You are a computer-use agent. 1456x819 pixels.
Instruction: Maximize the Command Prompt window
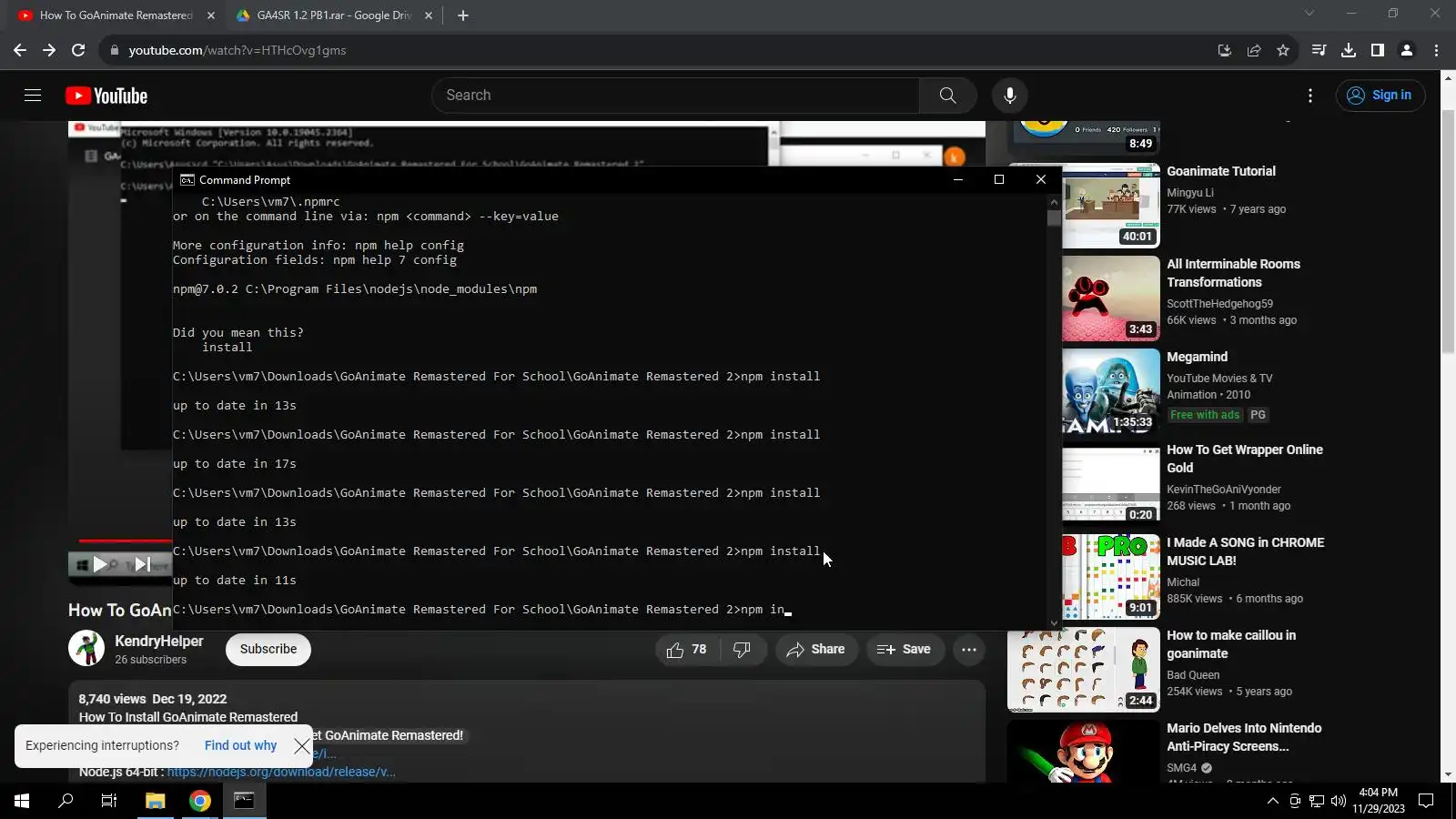999,179
